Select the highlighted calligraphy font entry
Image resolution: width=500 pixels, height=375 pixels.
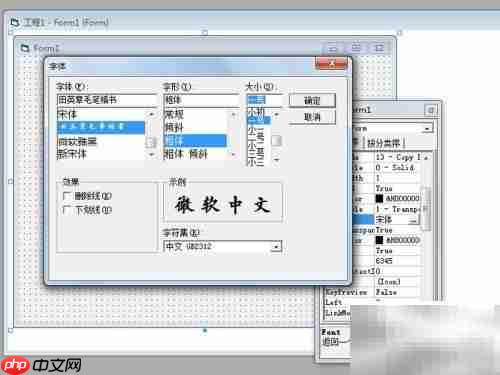coord(101,127)
